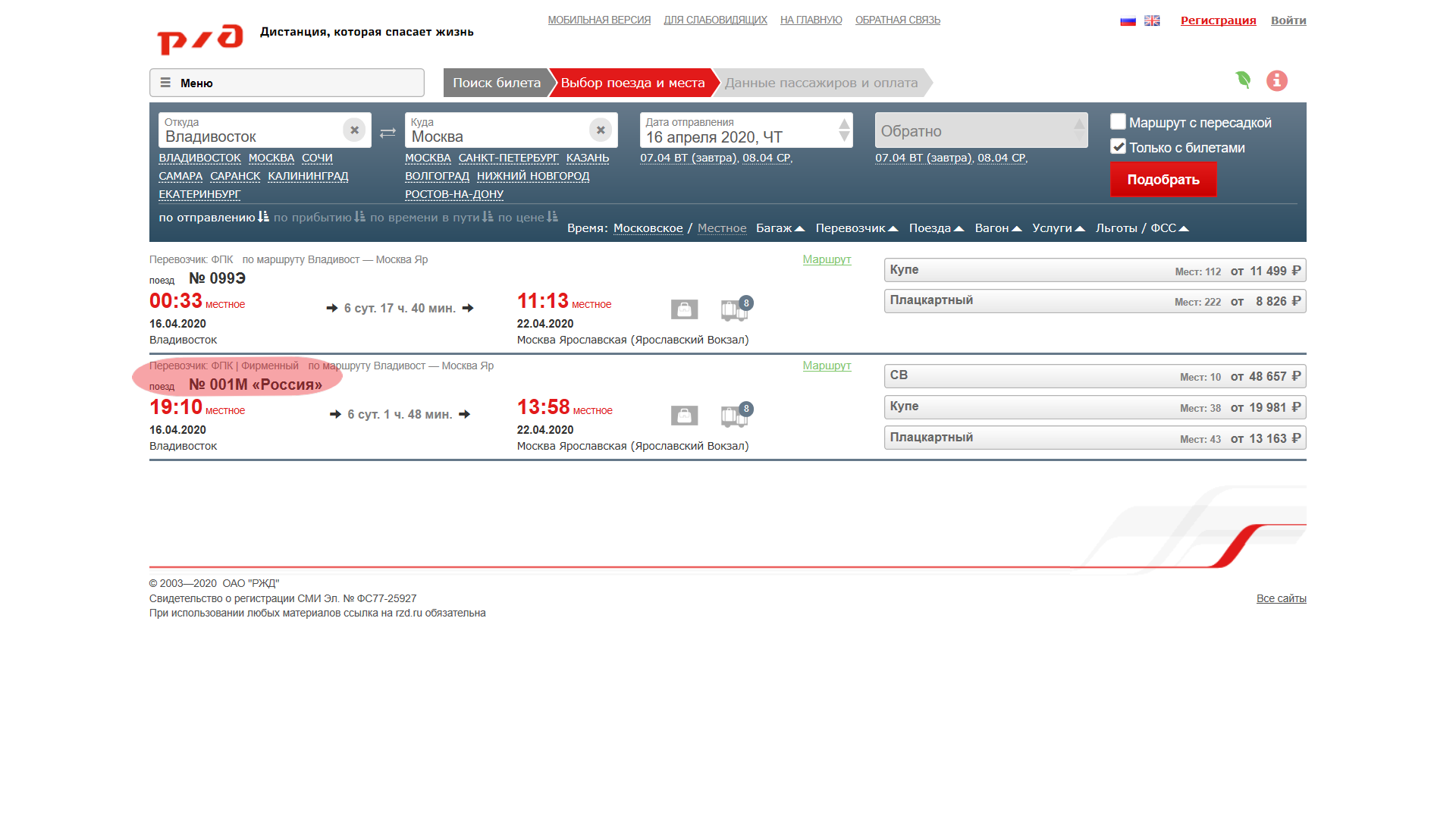Click baggage car icon for train 001М
The image size is (1456, 819).
734,416
